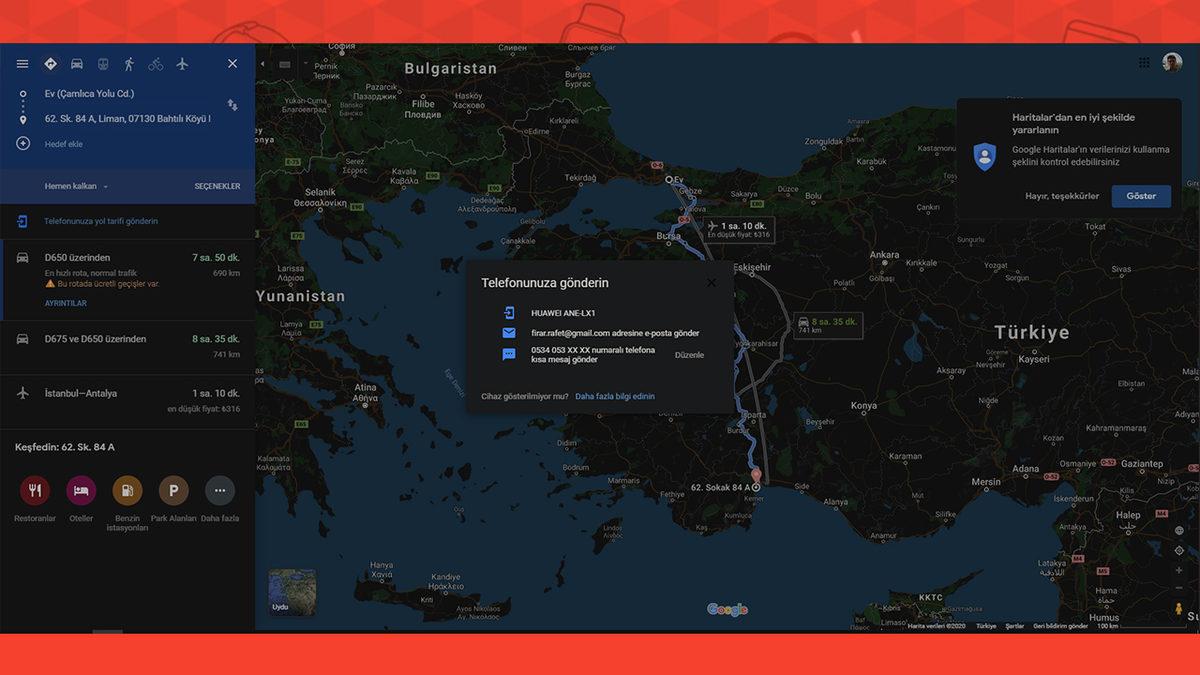Open the Google apps grid
The height and width of the screenshot is (675, 1200).
tap(1143, 62)
